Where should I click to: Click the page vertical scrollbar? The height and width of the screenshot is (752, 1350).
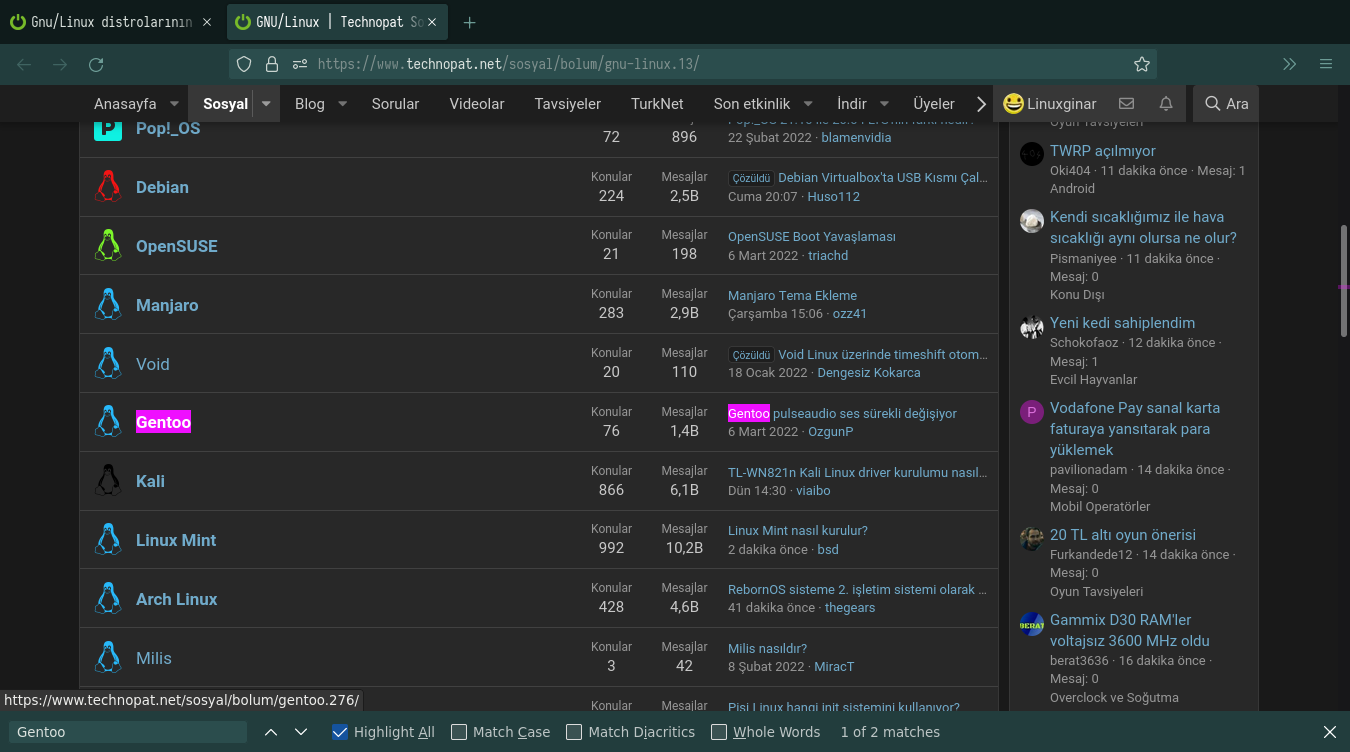coord(1343,280)
